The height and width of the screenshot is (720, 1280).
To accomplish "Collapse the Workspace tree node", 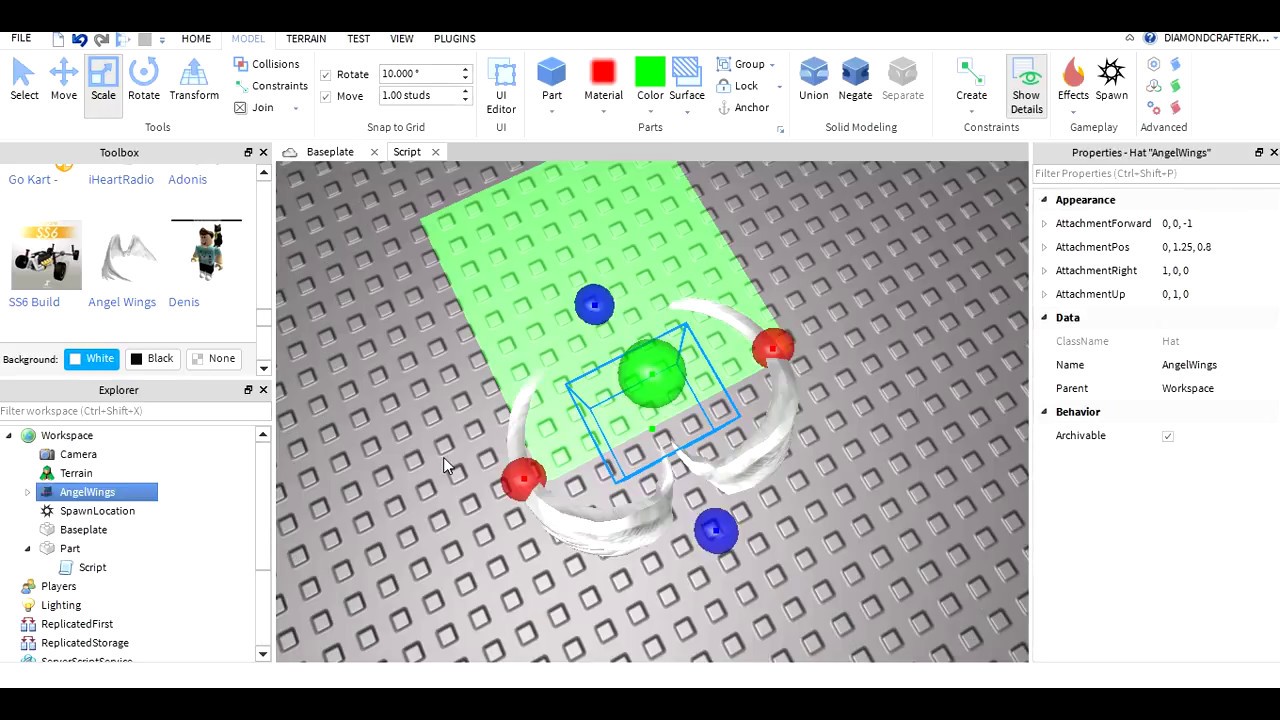I will 9,435.
